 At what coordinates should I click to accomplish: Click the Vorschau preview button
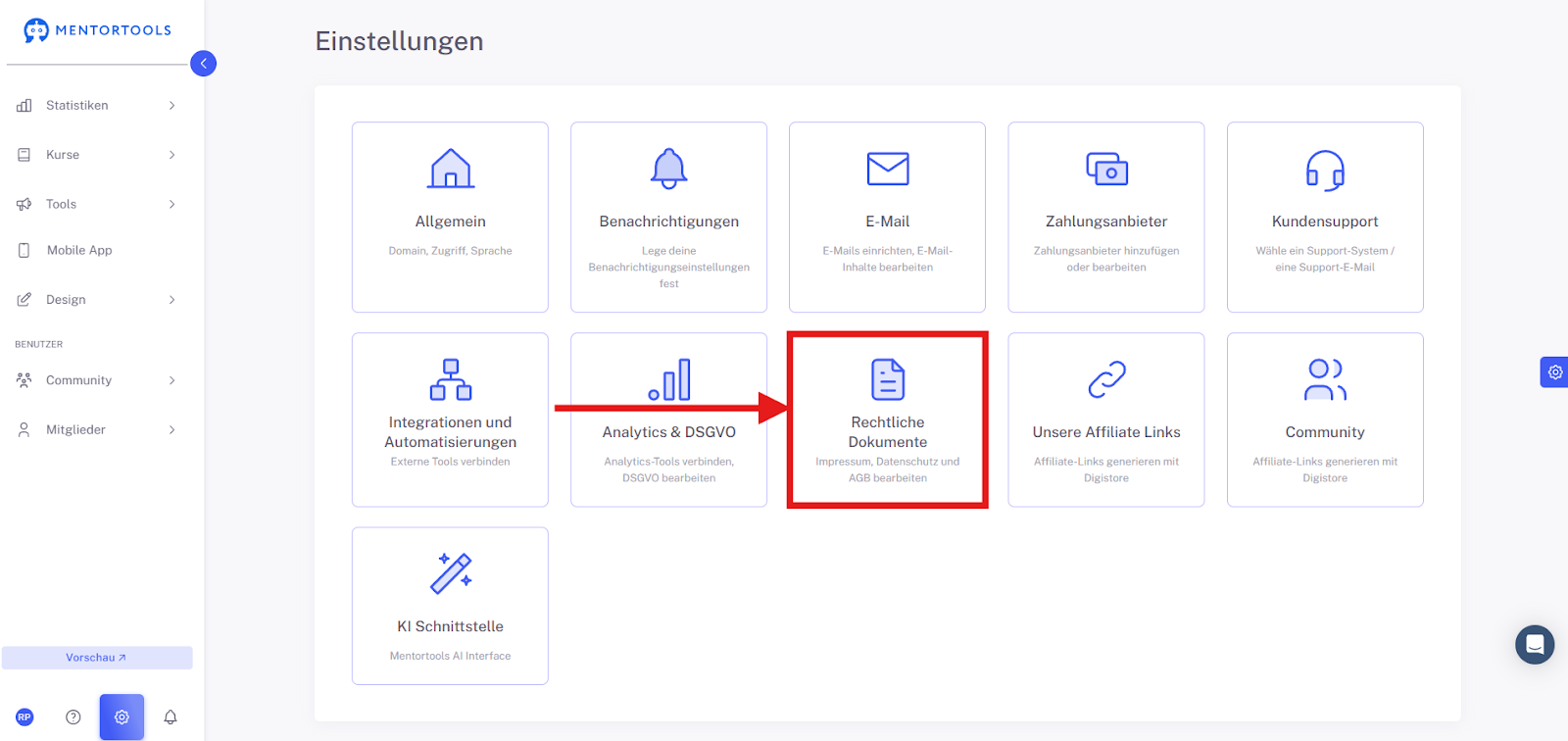[97, 658]
